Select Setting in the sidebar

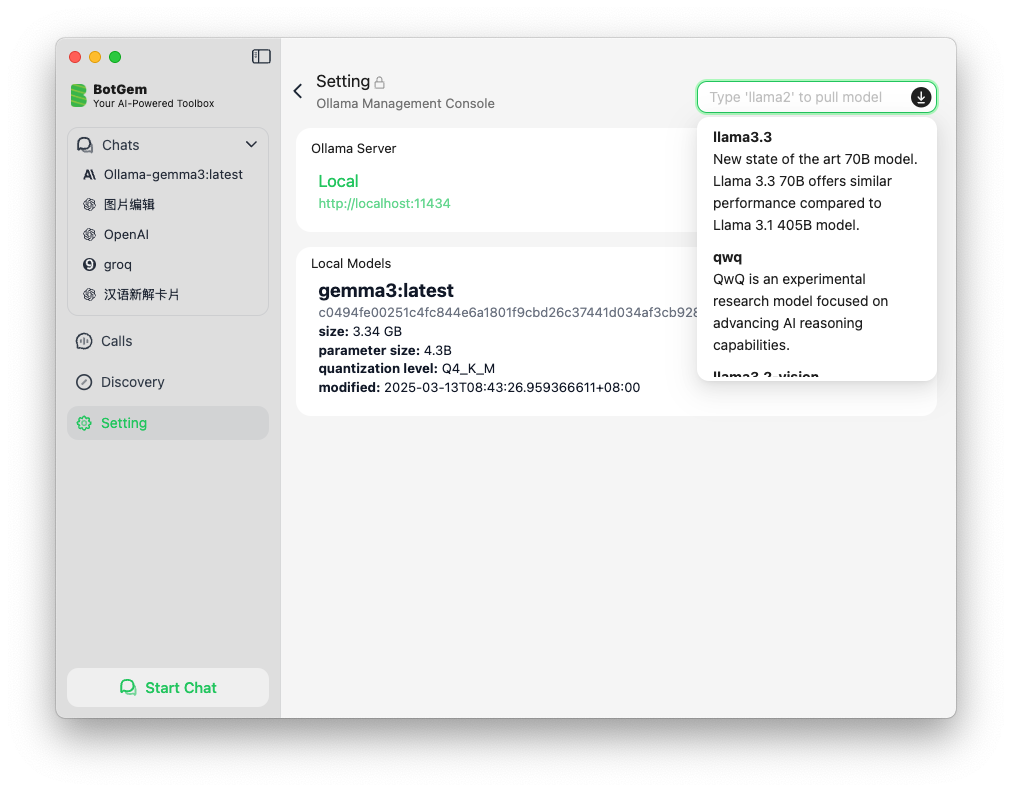168,423
